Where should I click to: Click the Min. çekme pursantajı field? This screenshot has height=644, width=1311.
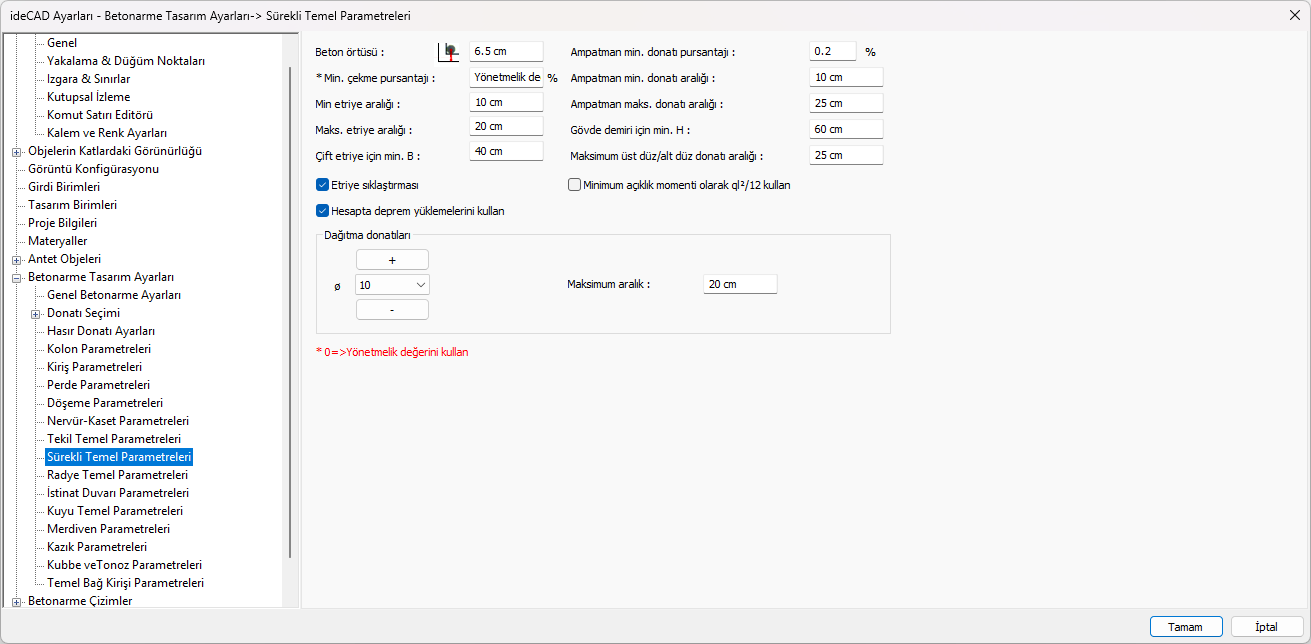pyautogui.click(x=506, y=77)
